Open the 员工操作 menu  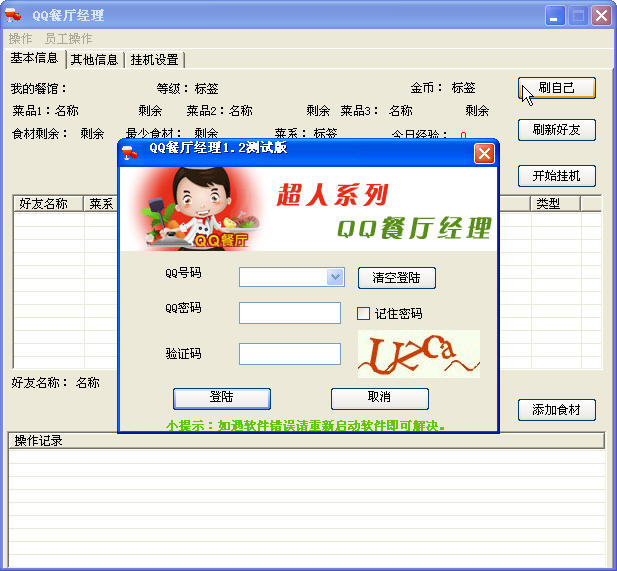point(68,39)
